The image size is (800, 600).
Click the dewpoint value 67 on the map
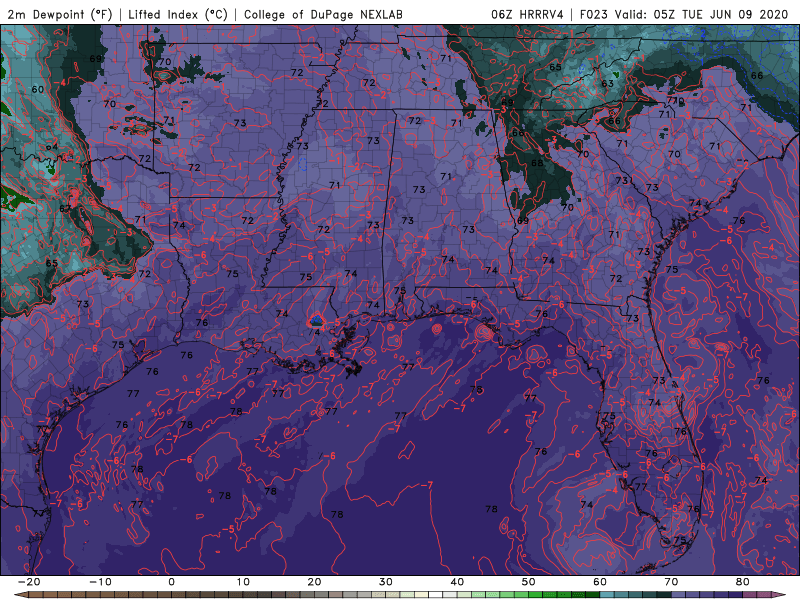click(65, 209)
